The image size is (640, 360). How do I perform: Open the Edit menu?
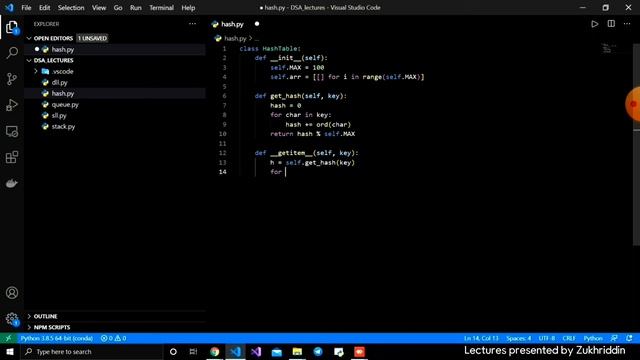tap(44, 8)
